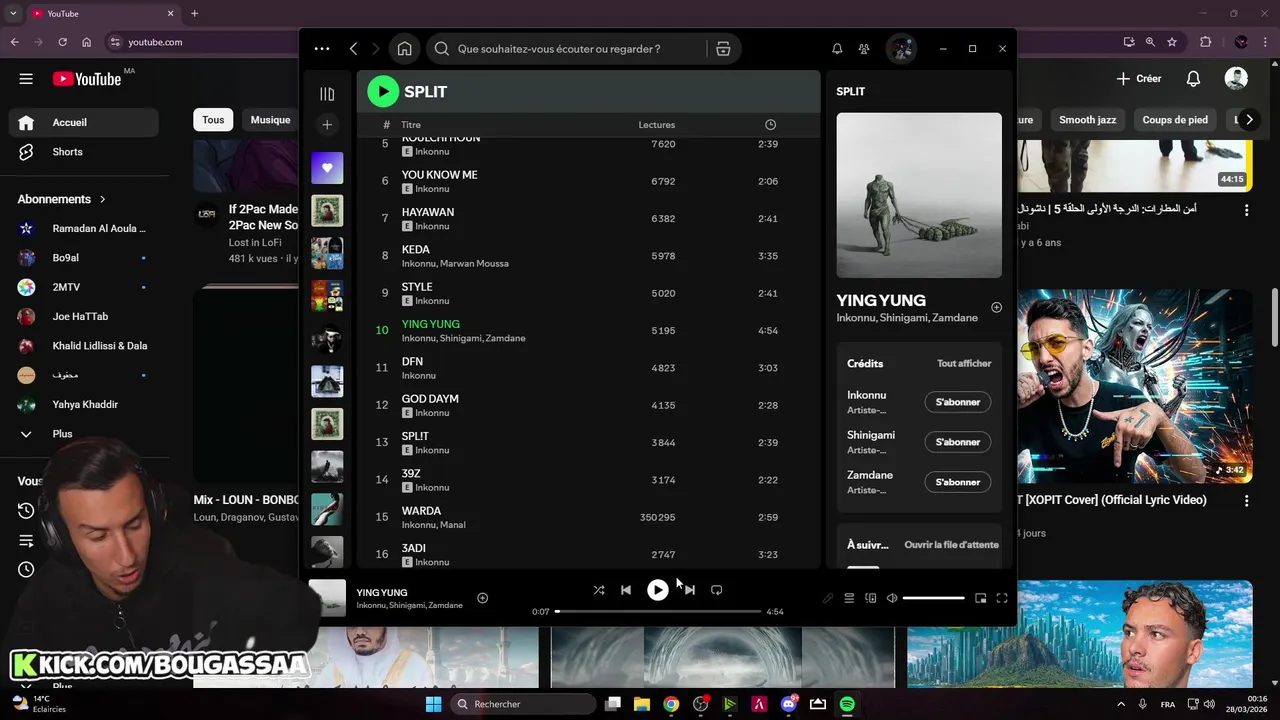Sort tracks by Lectures column
Viewport: 1280px width, 720px height.
click(657, 125)
